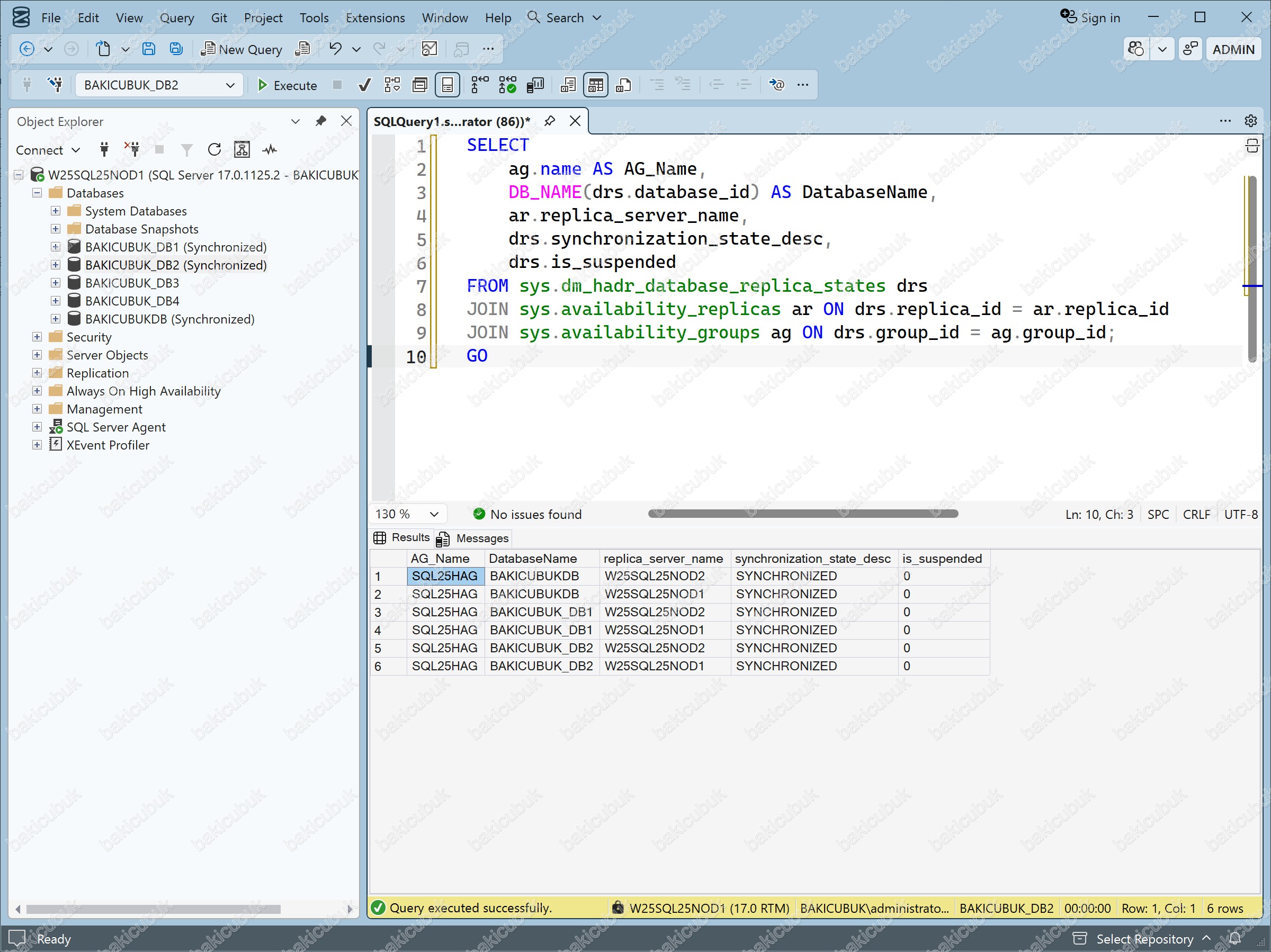Screen dimensions: 1271x952
Task: Select Results to Grid mode
Action: pos(596,85)
